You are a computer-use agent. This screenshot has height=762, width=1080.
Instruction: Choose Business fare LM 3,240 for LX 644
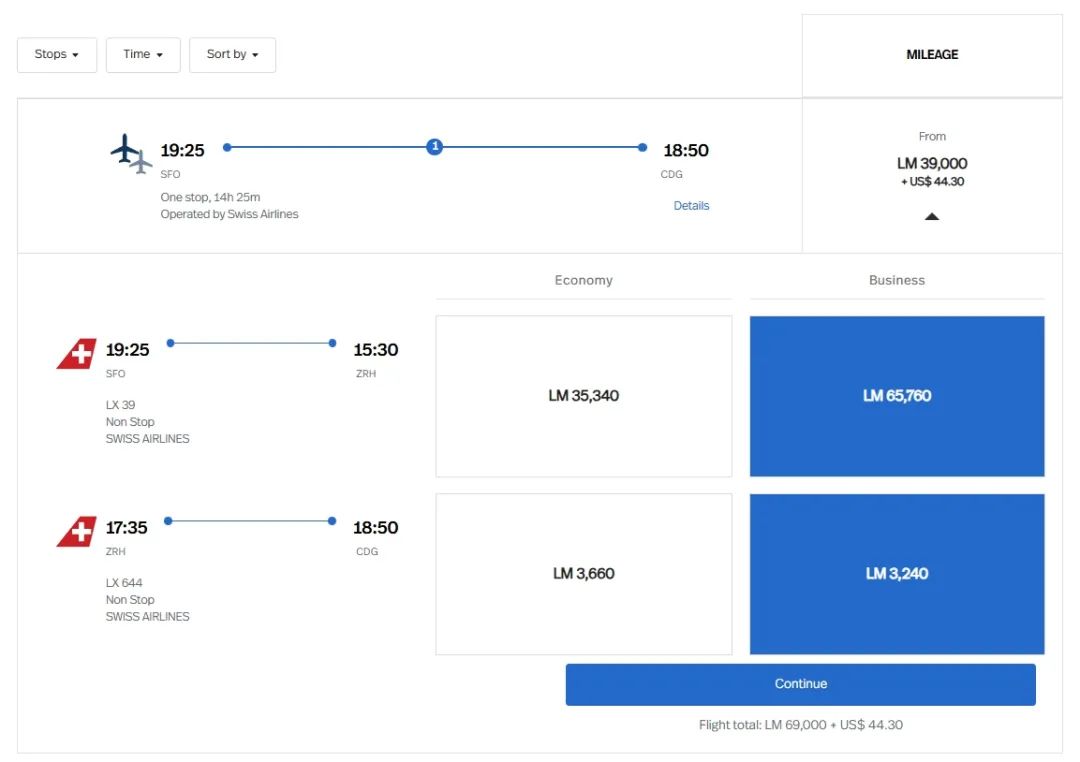pyautogui.click(x=897, y=574)
